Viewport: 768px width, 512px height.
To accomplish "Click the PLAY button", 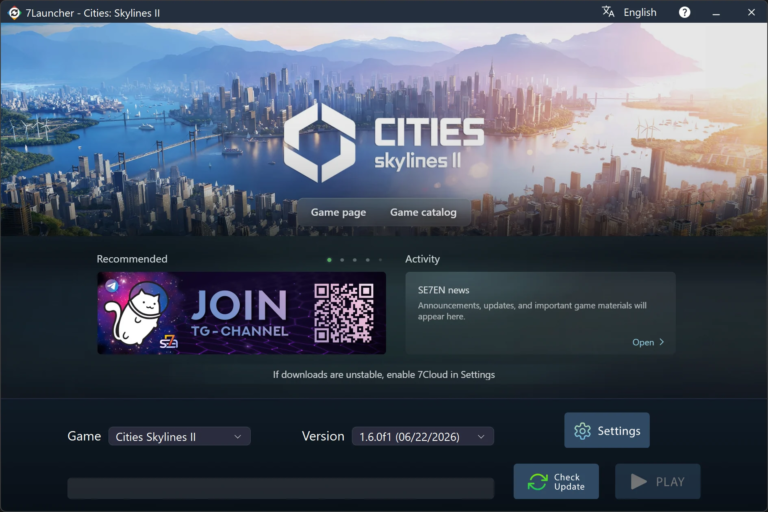I will click(x=657, y=482).
